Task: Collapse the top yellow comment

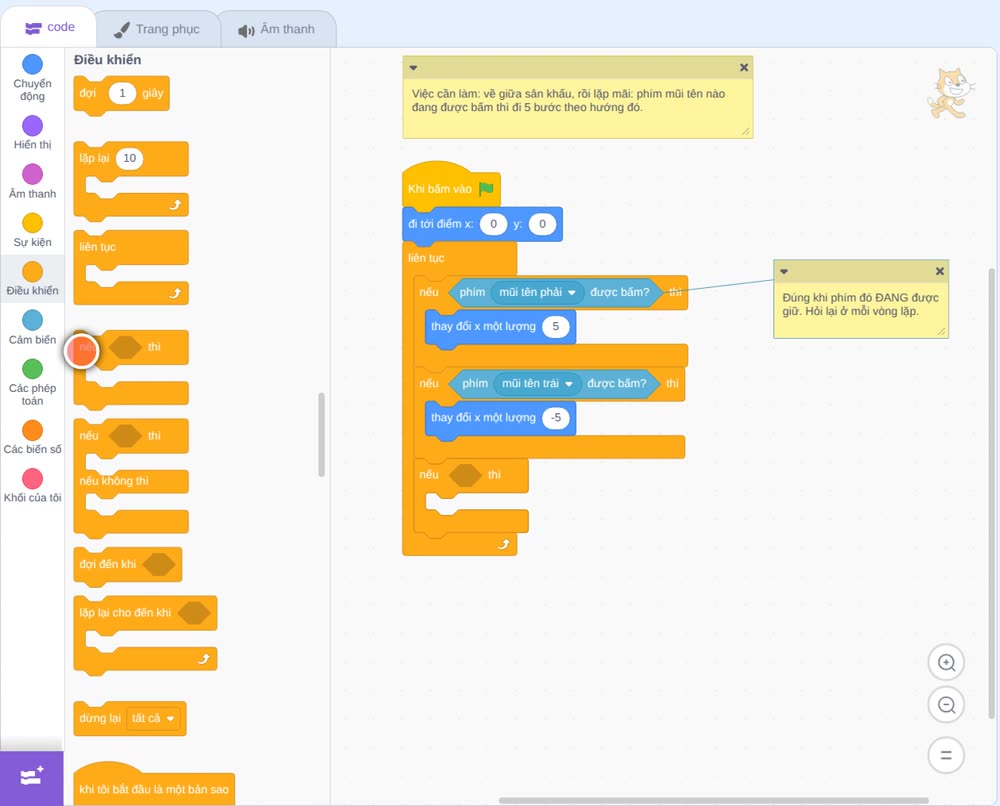Action: tap(413, 68)
